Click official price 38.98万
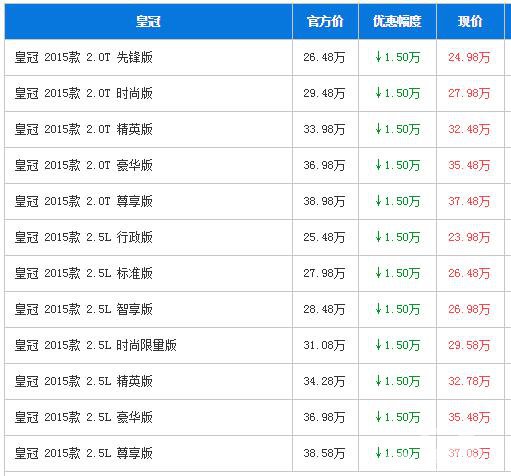511x476 pixels. (324, 201)
